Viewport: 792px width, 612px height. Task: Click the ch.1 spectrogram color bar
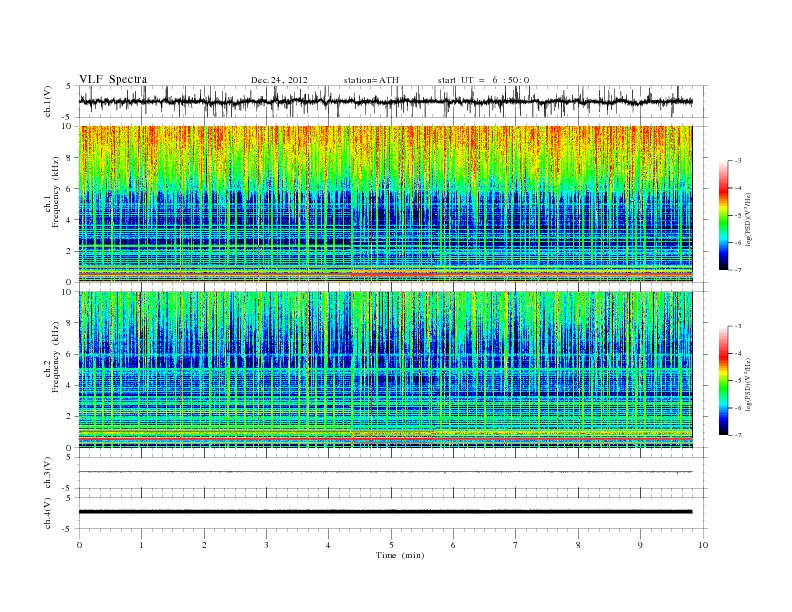[x=723, y=216]
